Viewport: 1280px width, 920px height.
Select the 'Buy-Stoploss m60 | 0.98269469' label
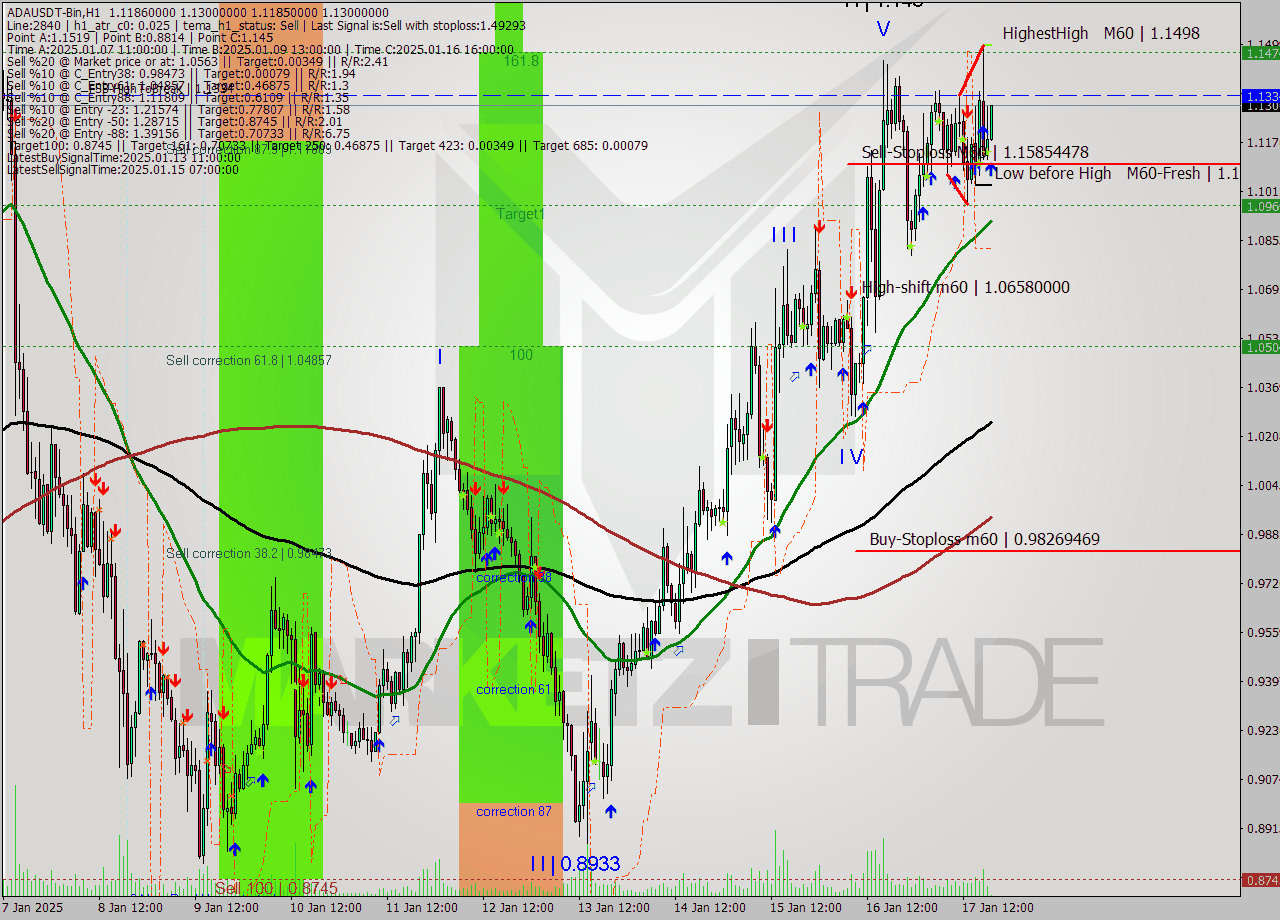[984, 539]
